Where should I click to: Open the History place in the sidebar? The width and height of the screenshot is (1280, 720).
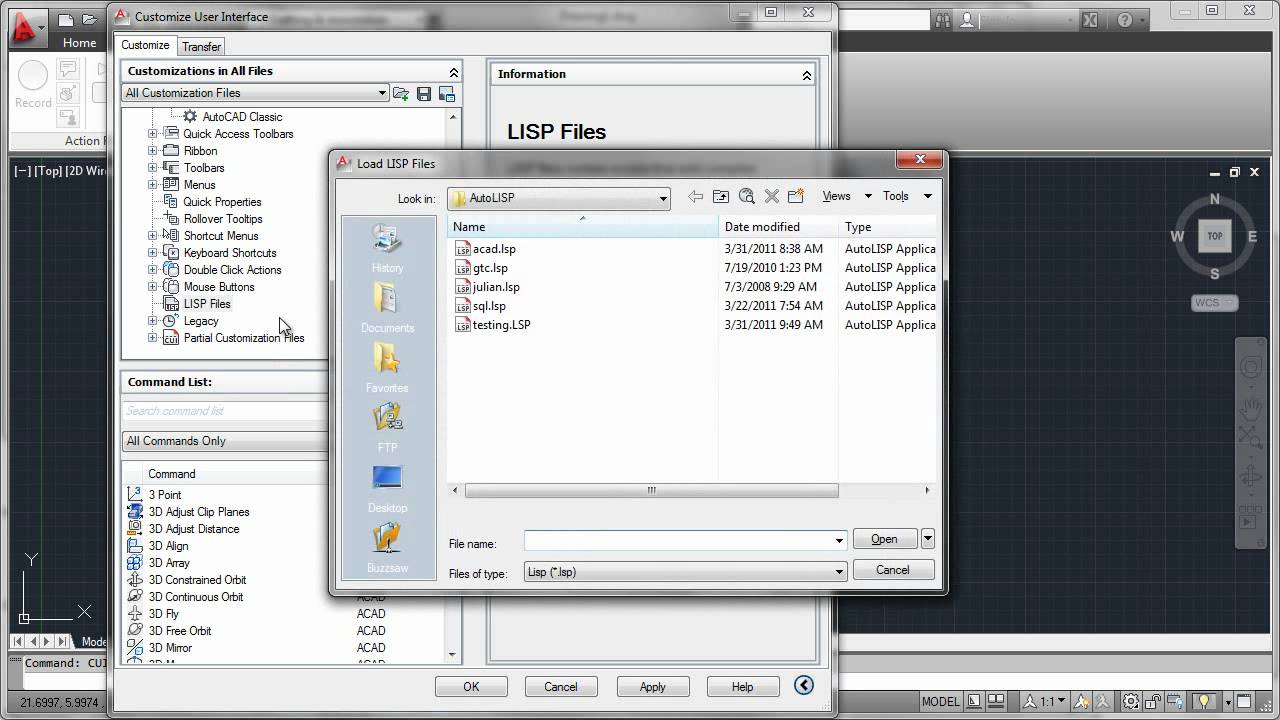point(387,248)
